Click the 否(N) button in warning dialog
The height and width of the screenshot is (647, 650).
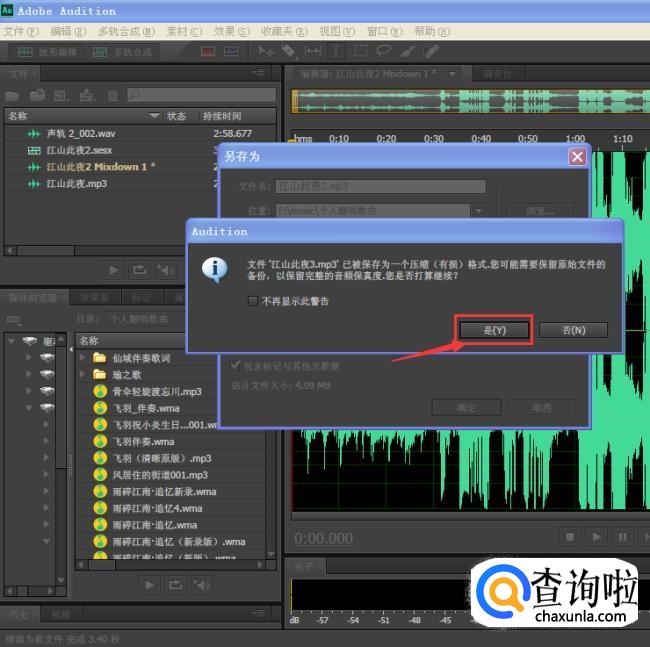coord(573,330)
